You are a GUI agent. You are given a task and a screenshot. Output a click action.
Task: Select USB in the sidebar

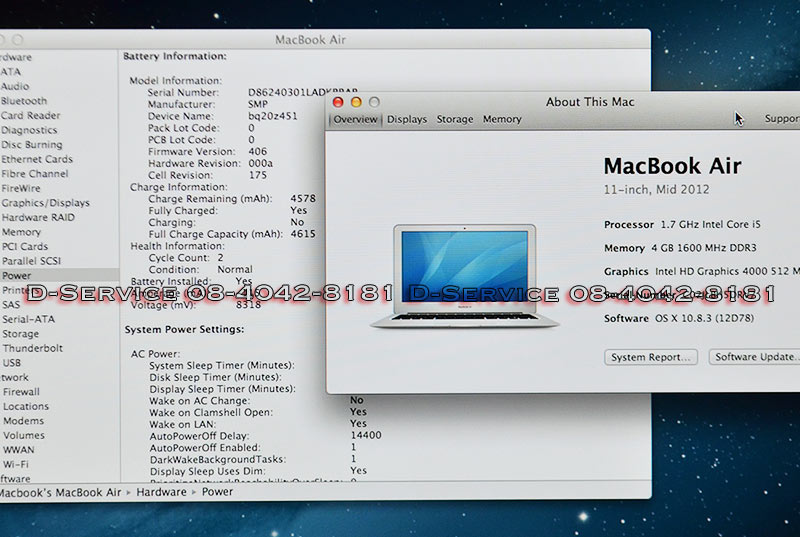pyautogui.click(x=12, y=363)
